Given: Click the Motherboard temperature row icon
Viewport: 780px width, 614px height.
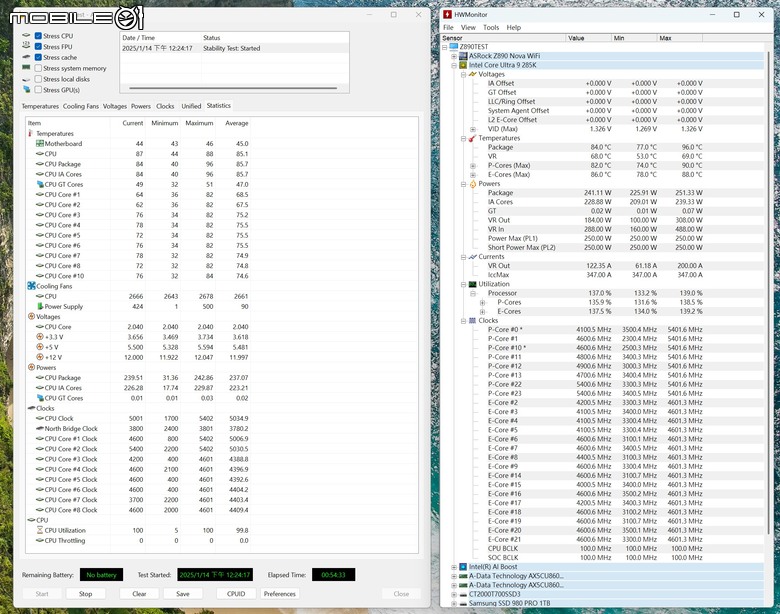Looking at the screenshot, I should pyautogui.click(x=40, y=143).
